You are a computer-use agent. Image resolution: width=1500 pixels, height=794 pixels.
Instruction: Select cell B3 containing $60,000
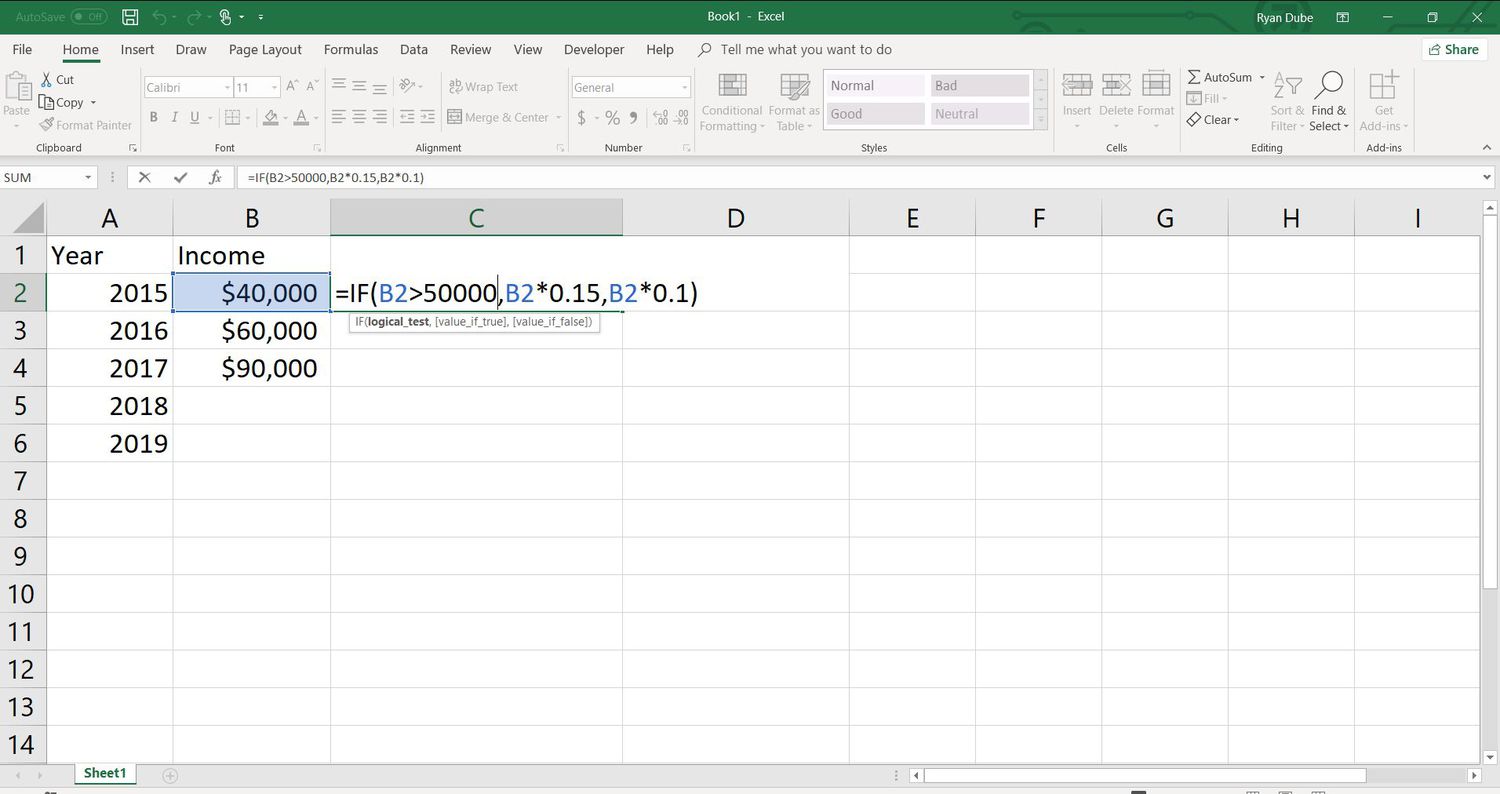pos(252,331)
